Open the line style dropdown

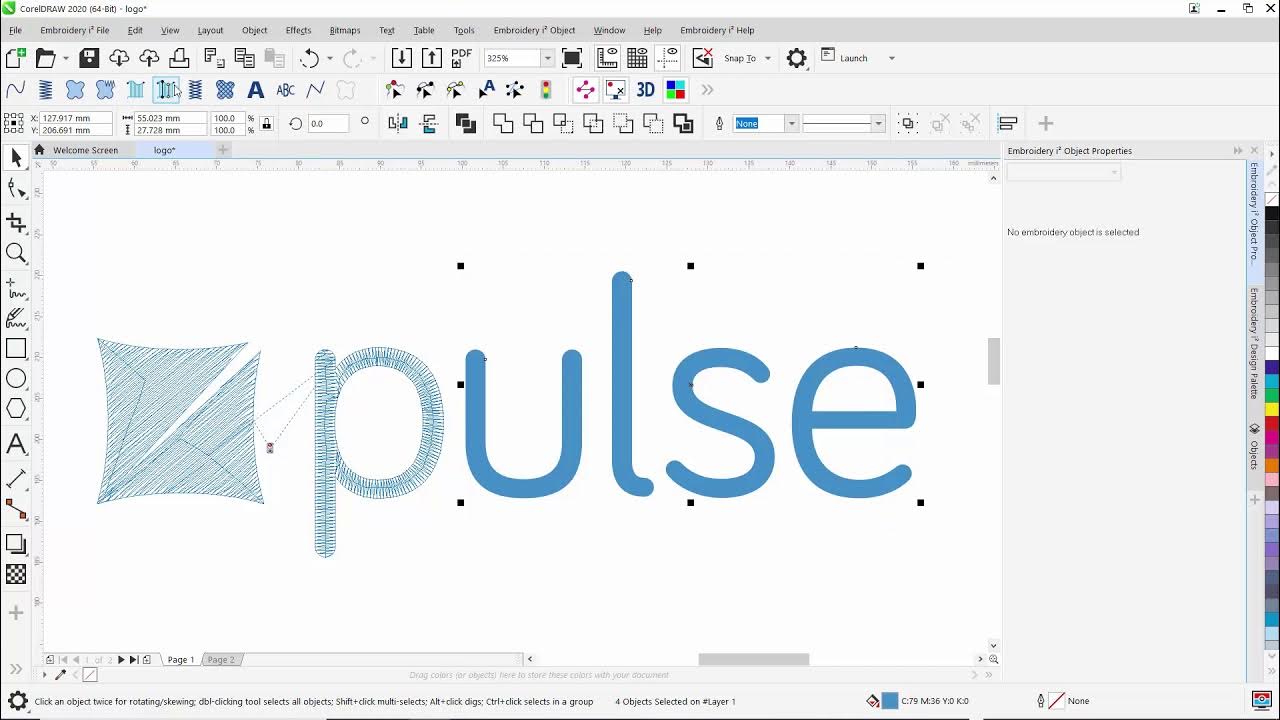coord(878,123)
